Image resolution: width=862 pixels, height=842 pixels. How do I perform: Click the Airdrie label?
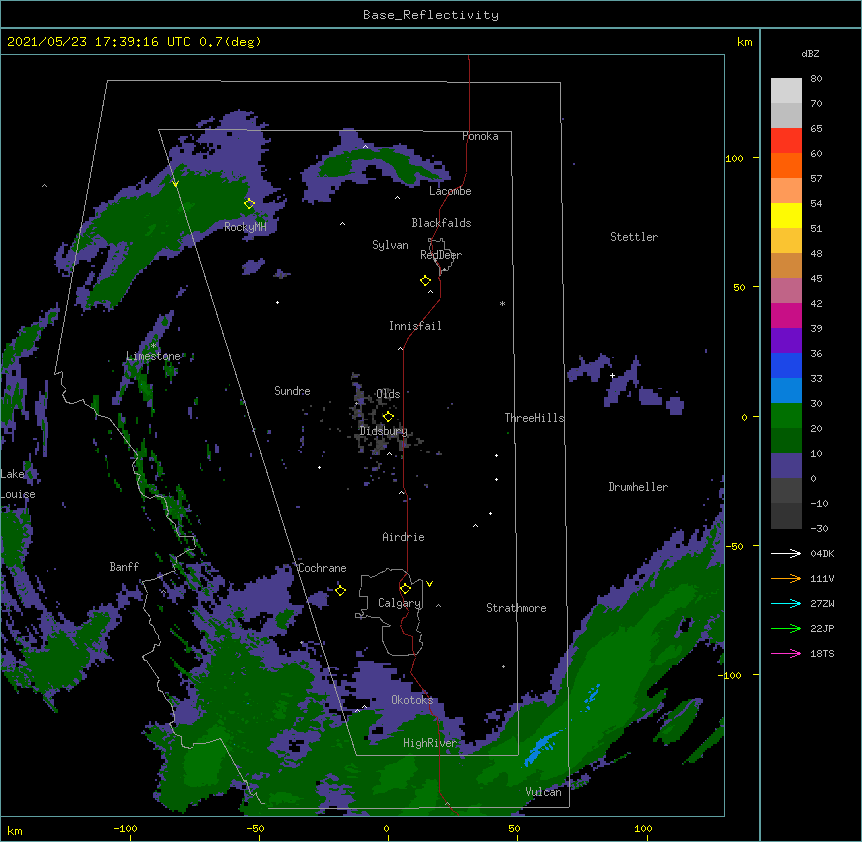(x=403, y=537)
